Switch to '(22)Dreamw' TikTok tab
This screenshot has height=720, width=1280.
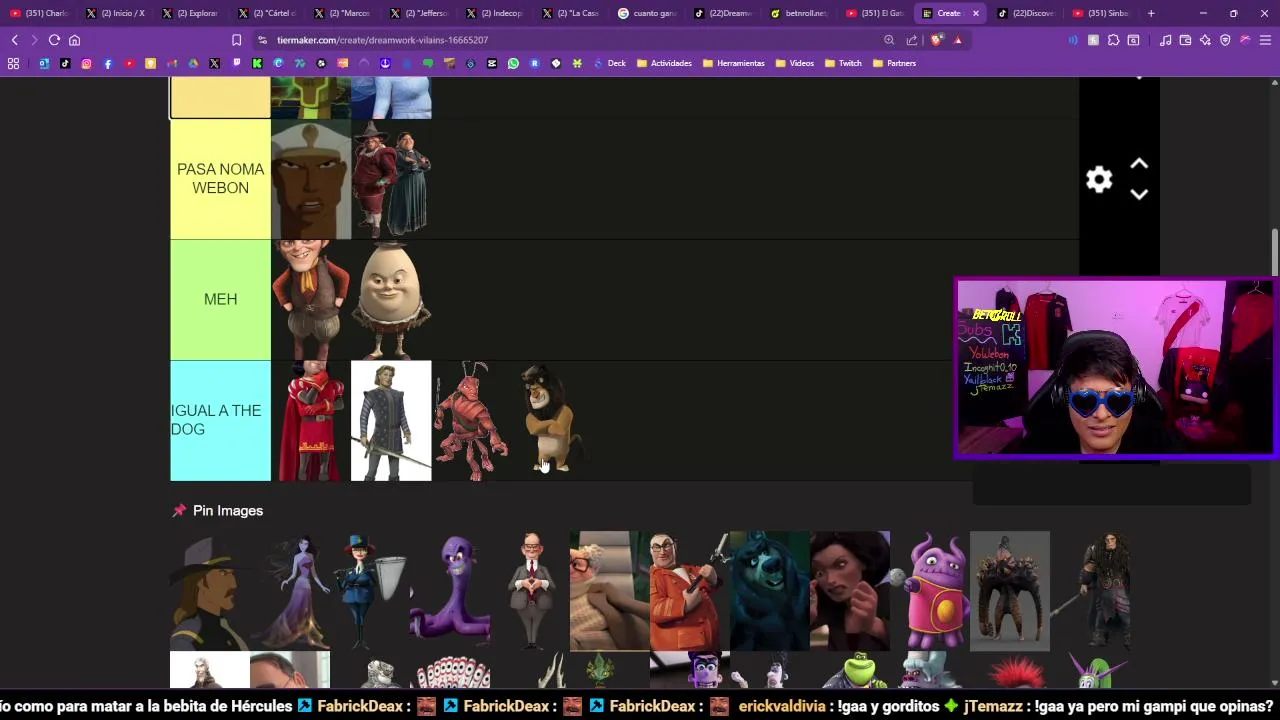[x=725, y=13]
